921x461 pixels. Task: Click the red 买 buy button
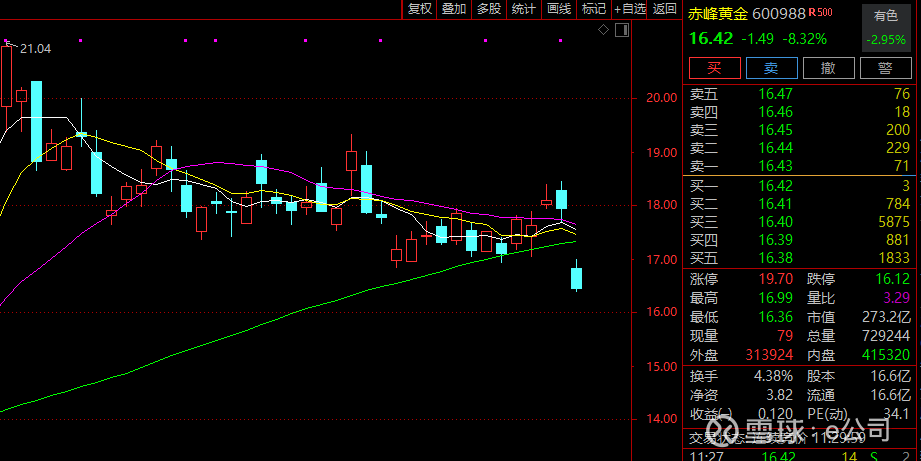point(715,68)
